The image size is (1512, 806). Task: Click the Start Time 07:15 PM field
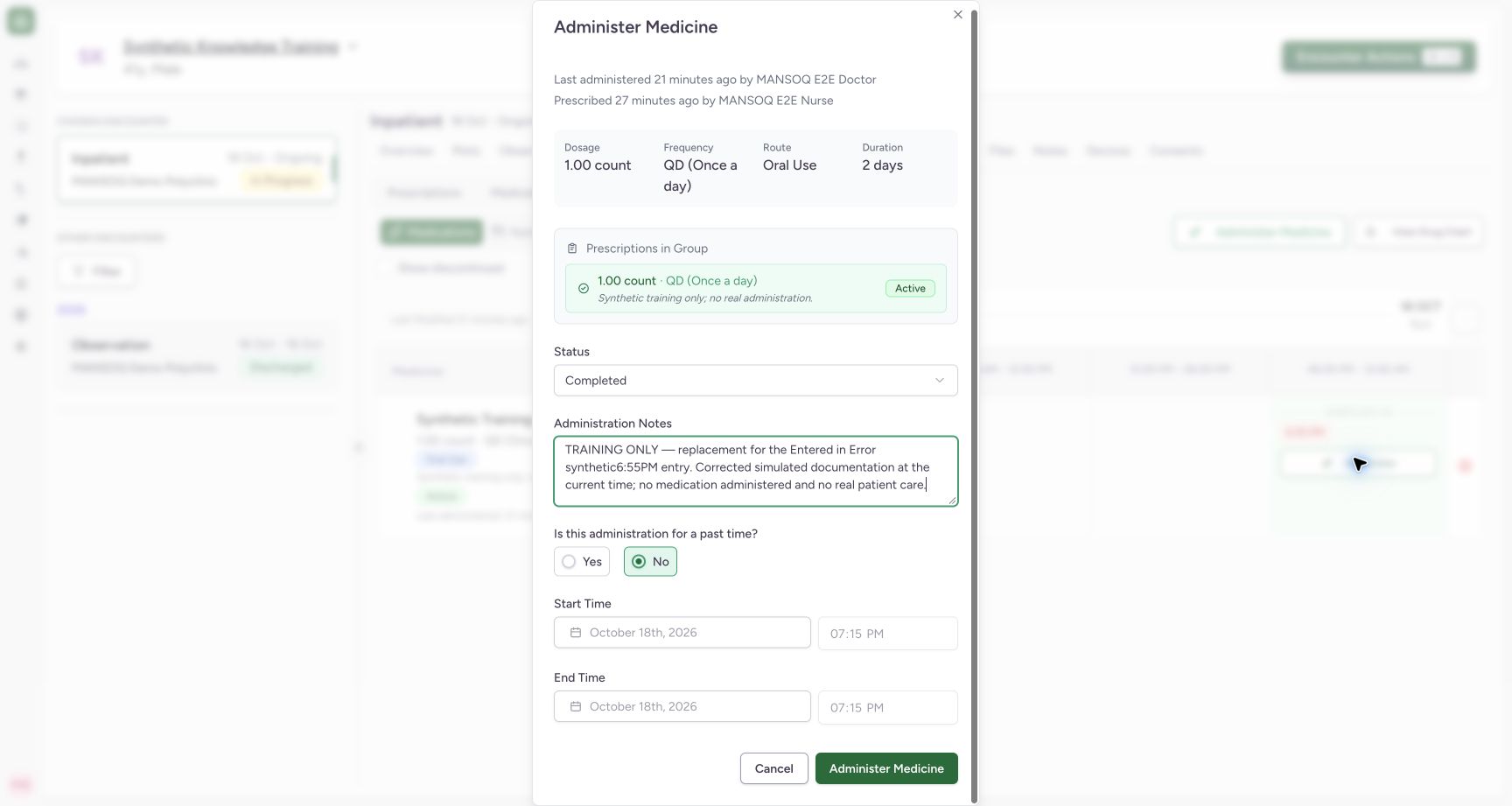pos(888,634)
